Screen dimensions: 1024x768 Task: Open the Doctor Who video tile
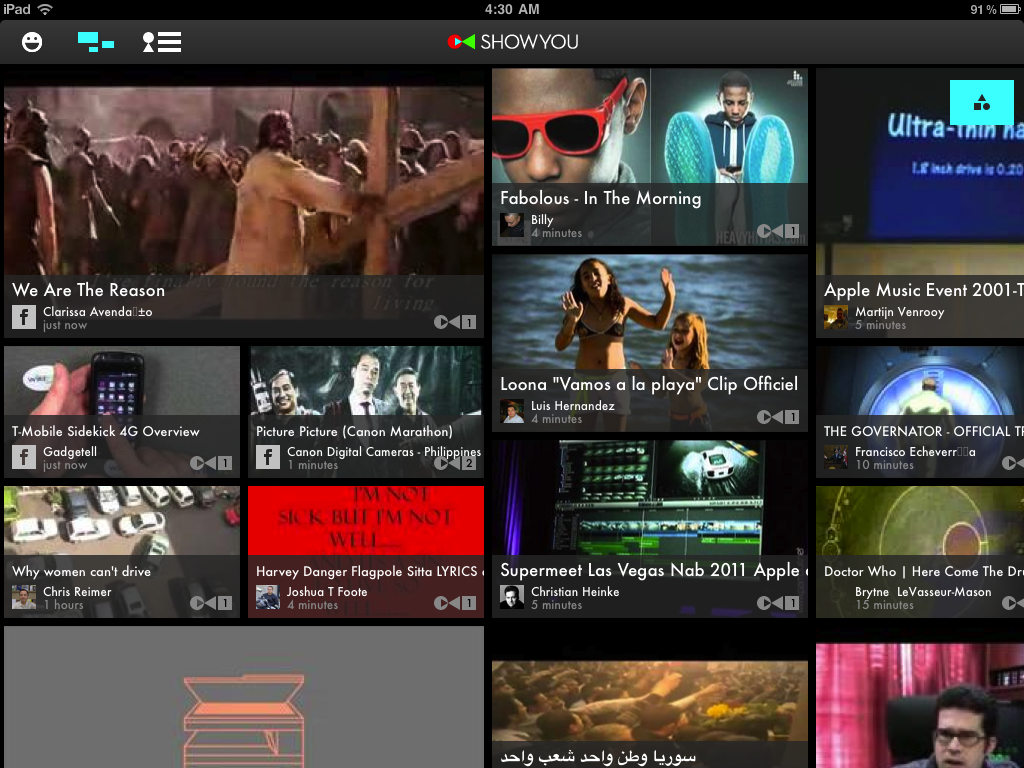920,552
